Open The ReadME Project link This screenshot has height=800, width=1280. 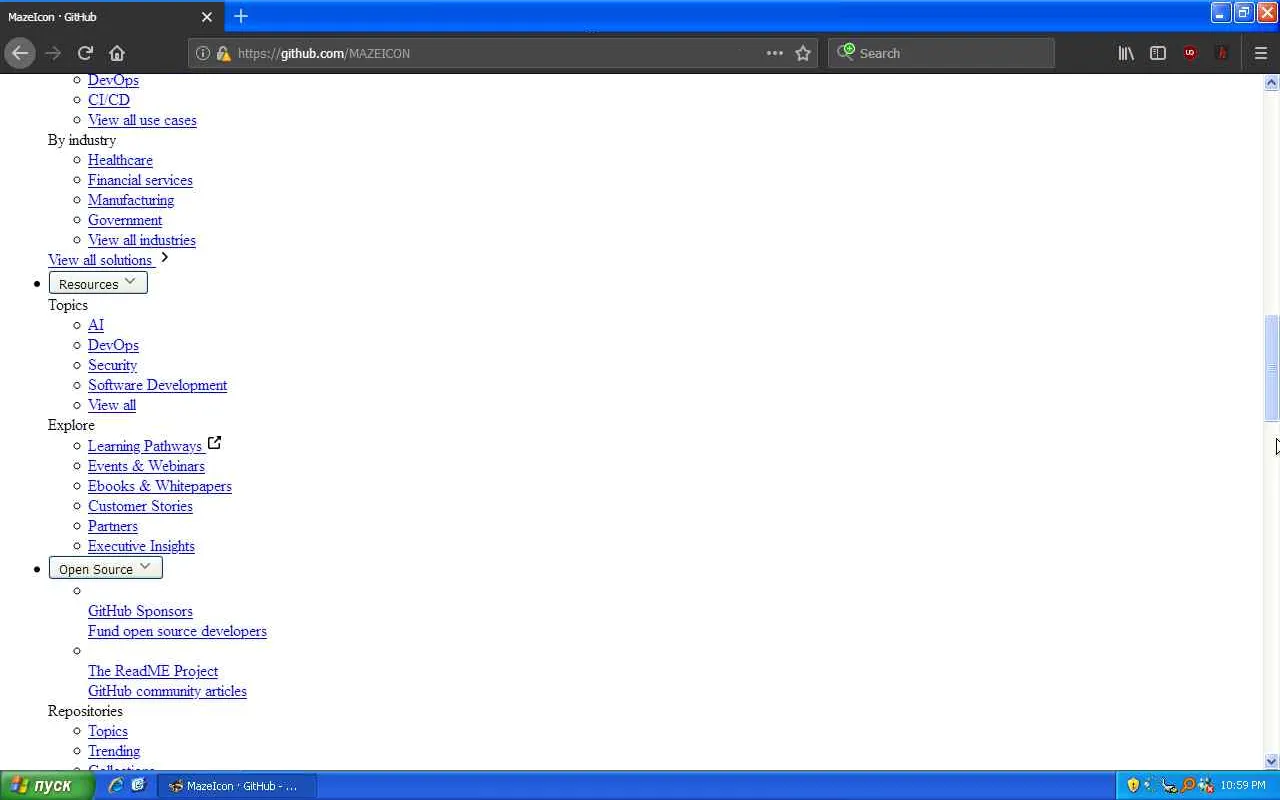tap(153, 671)
